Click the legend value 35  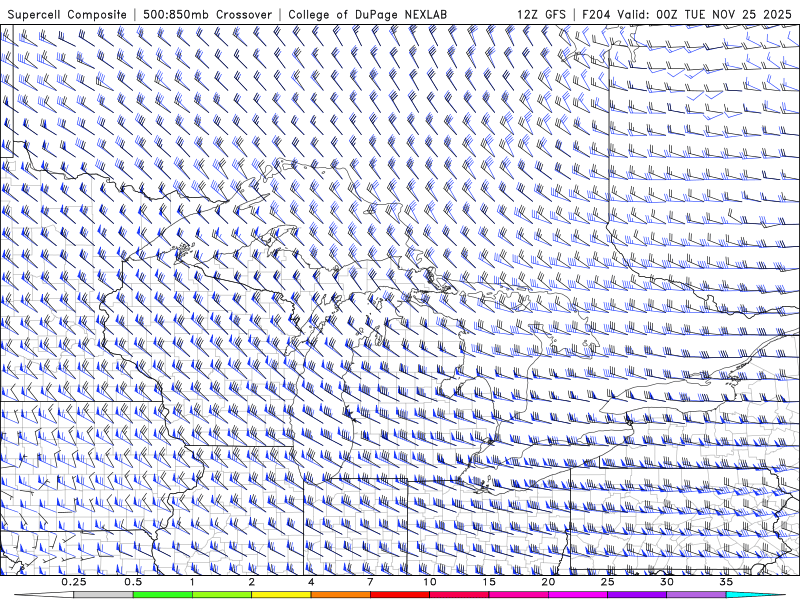(726, 582)
